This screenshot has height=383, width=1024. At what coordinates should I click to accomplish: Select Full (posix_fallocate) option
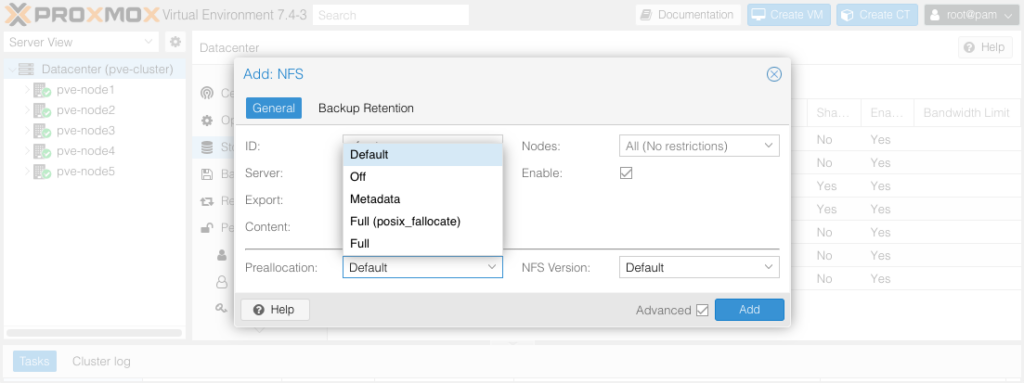(423, 222)
